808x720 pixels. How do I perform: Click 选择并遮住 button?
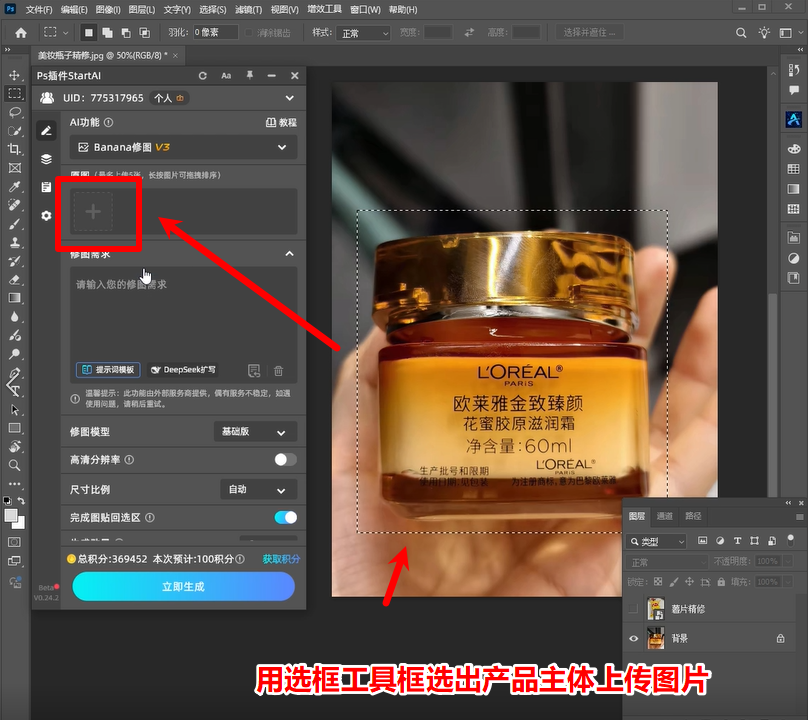point(590,32)
